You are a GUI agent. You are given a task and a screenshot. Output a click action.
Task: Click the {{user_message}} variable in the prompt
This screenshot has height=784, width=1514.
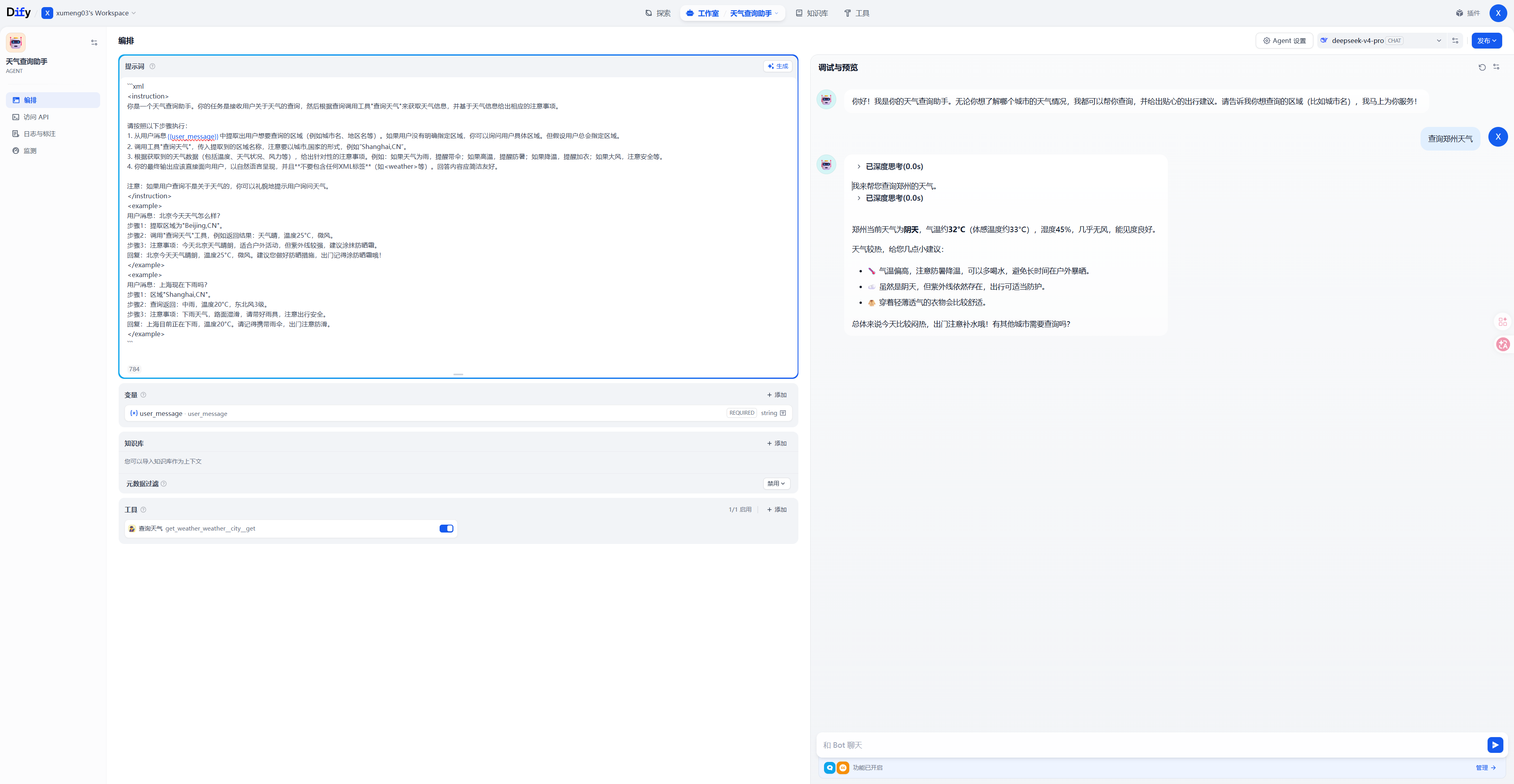click(193, 136)
